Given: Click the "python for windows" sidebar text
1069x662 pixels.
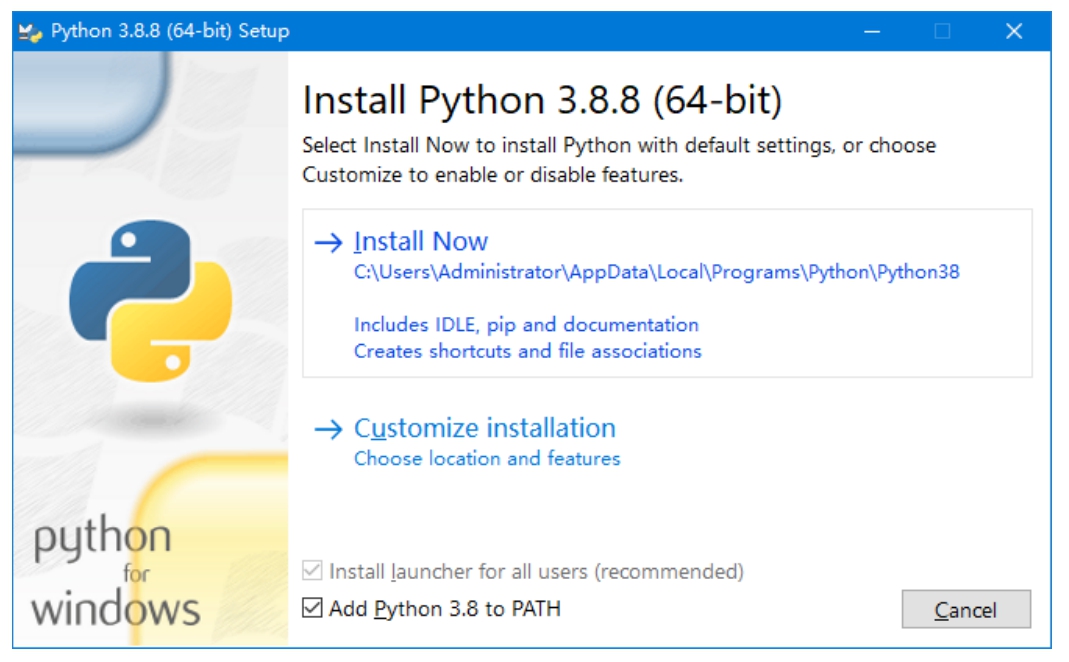Looking at the screenshot, I should coord(115,575).
